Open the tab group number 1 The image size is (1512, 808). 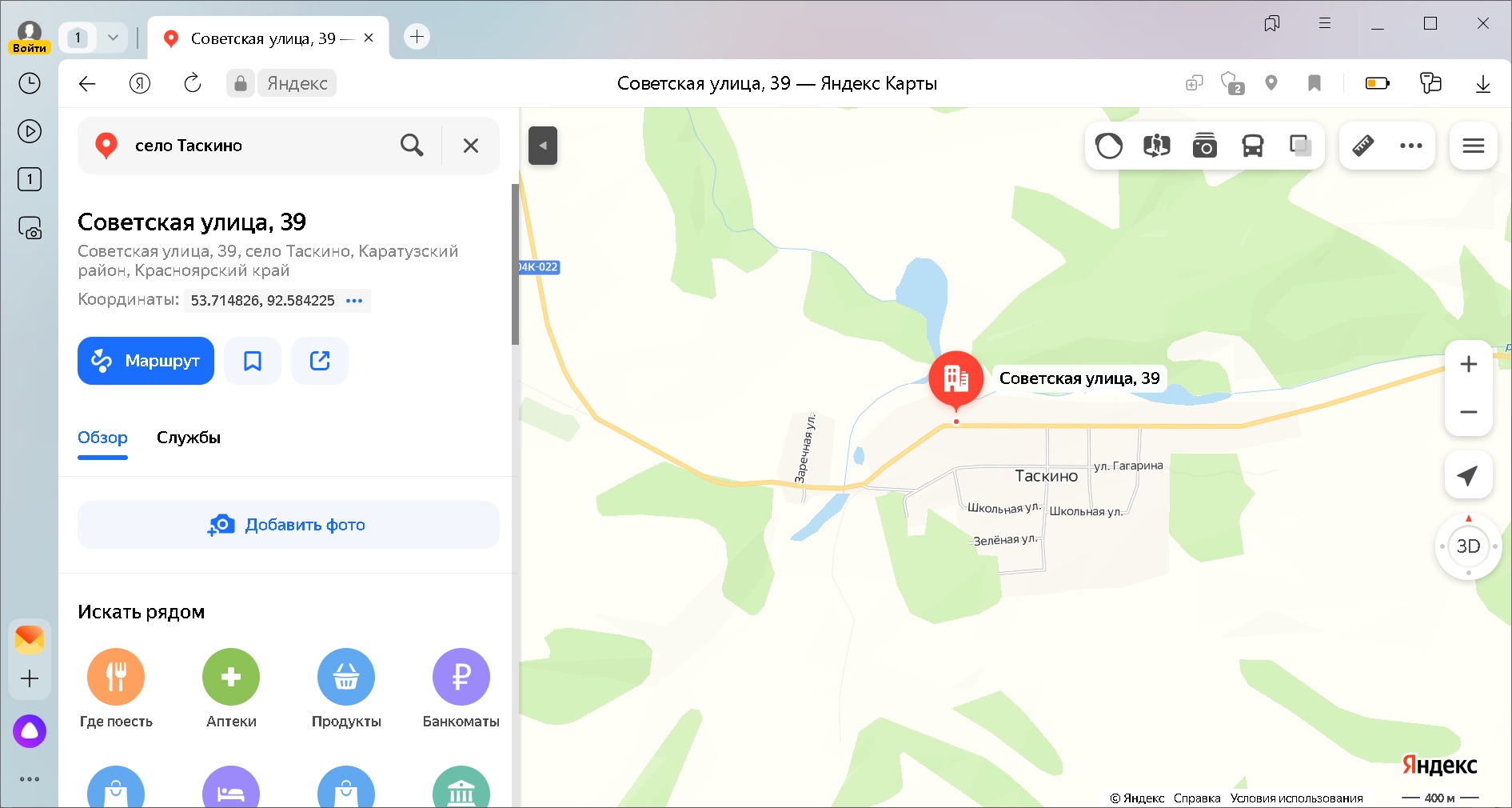(x=78, y=38)
